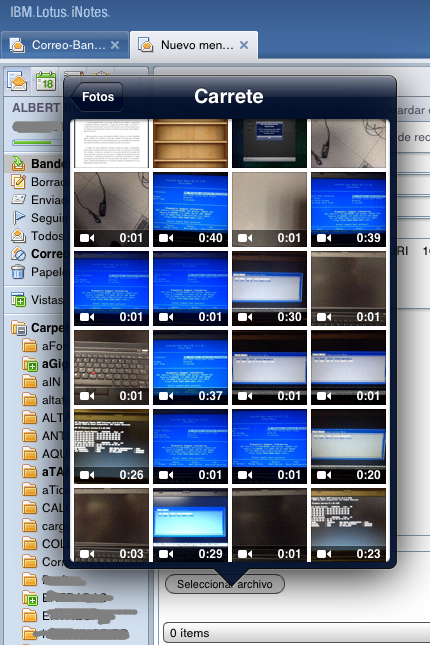Click the Carrete popover title
430x645 pixels.
click(x=228, y=96)
